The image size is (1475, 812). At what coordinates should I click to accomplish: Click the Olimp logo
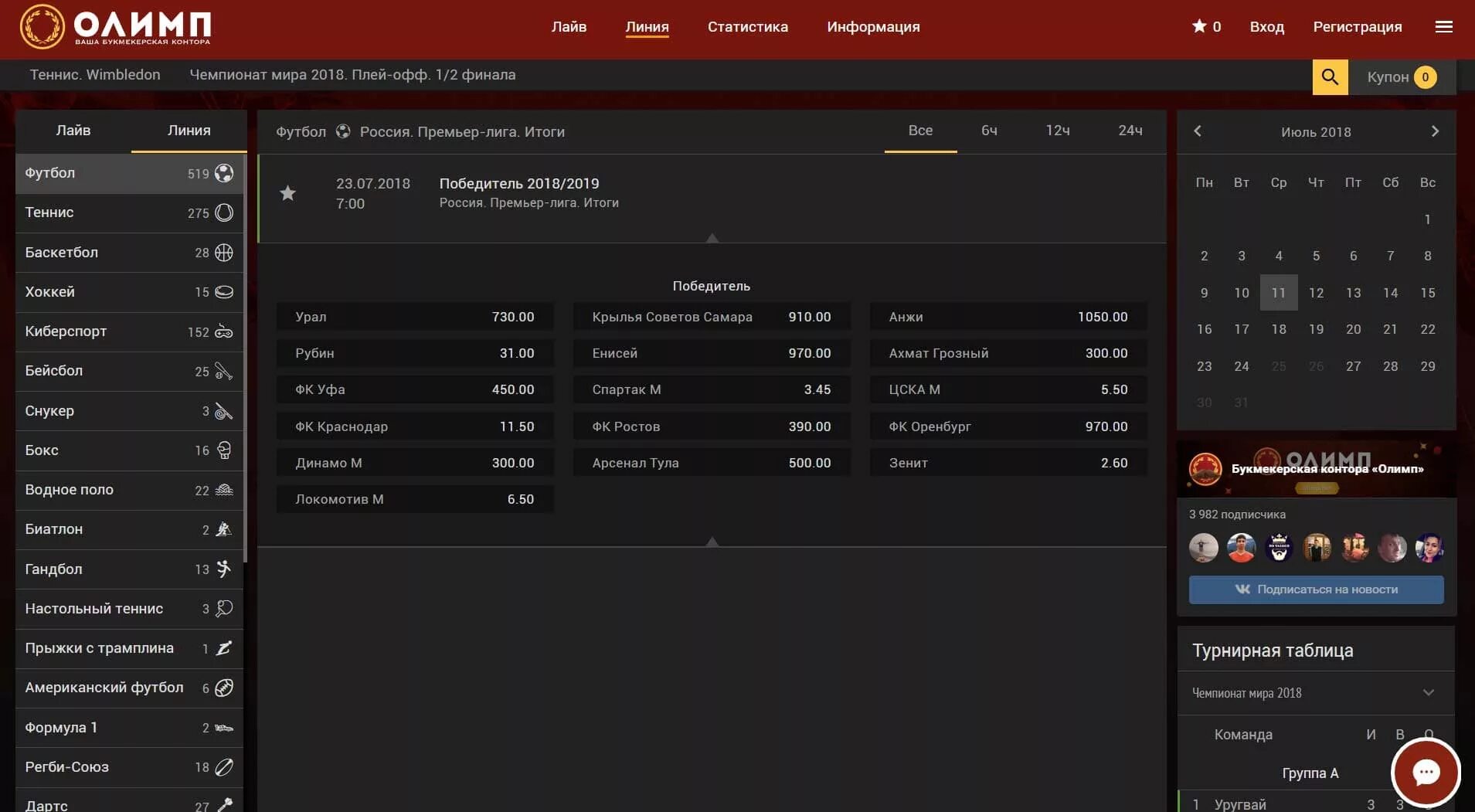116,26
